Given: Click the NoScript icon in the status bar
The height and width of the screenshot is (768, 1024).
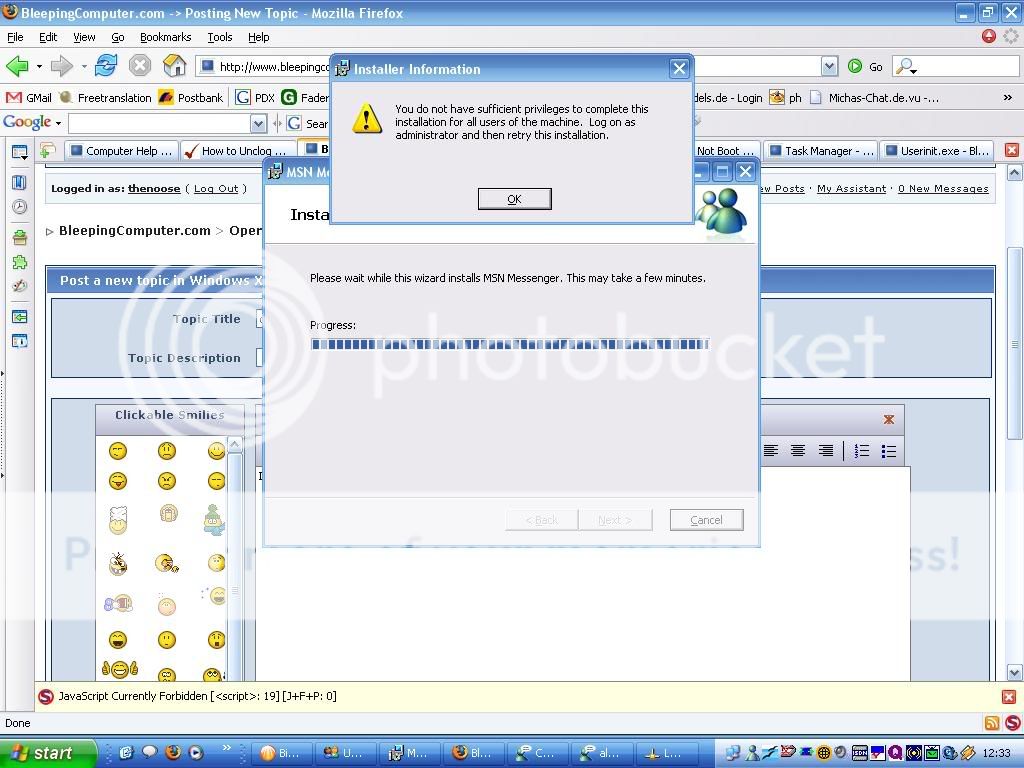Looking at the screenshot, I should [1013, 723].
